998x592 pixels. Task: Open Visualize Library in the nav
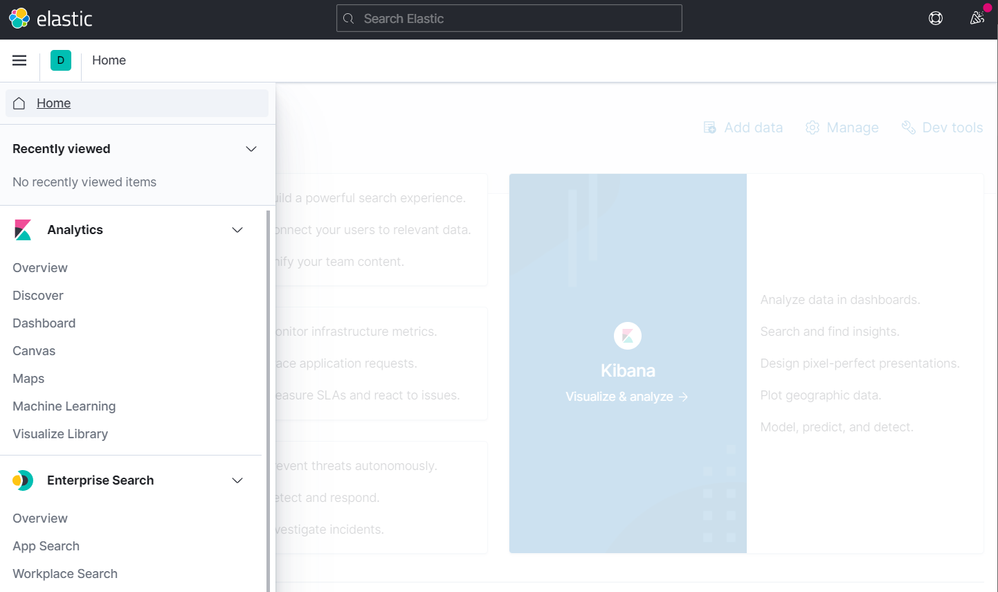click(x=60, y=434)
